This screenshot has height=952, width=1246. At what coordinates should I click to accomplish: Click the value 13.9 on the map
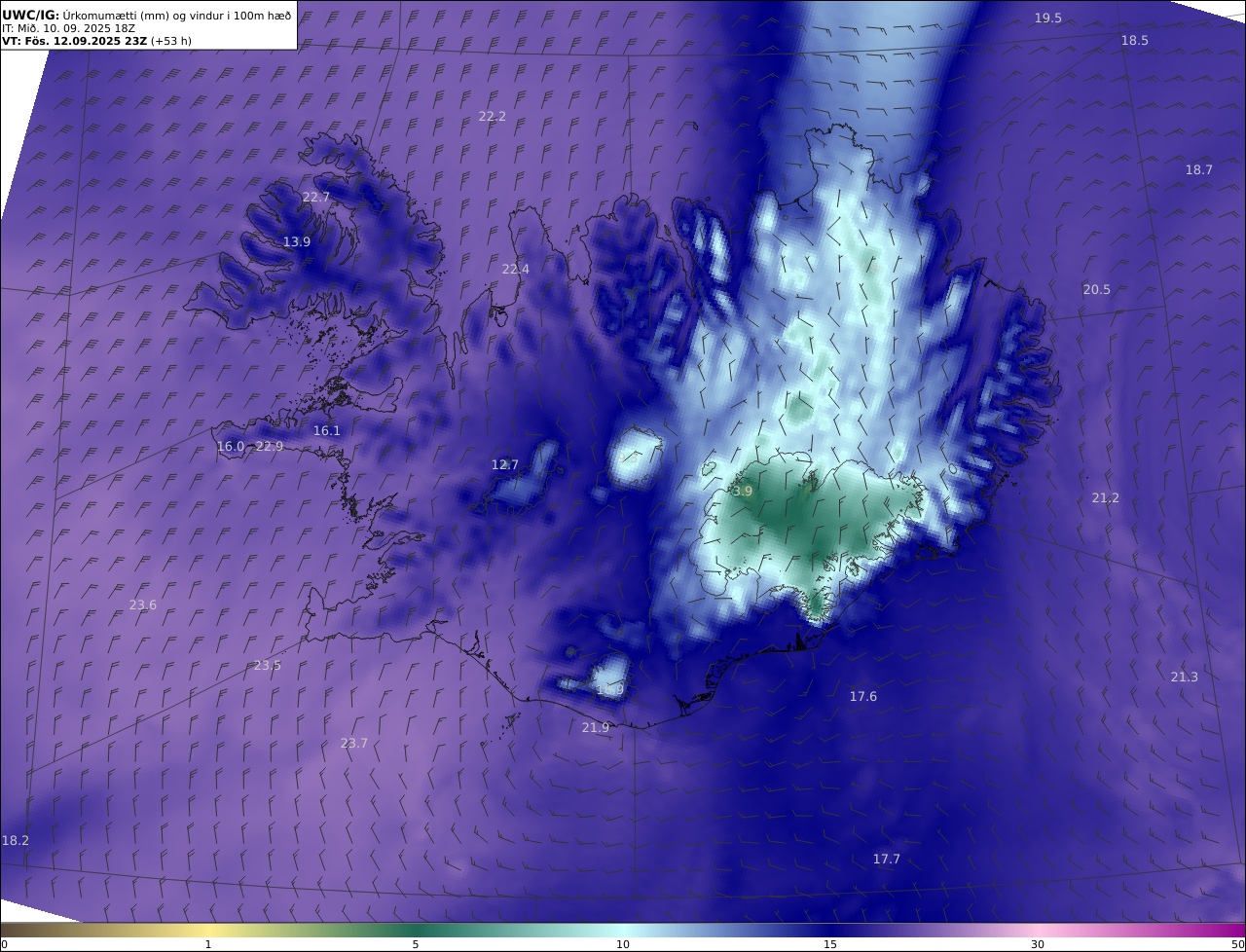coord(297,242)
